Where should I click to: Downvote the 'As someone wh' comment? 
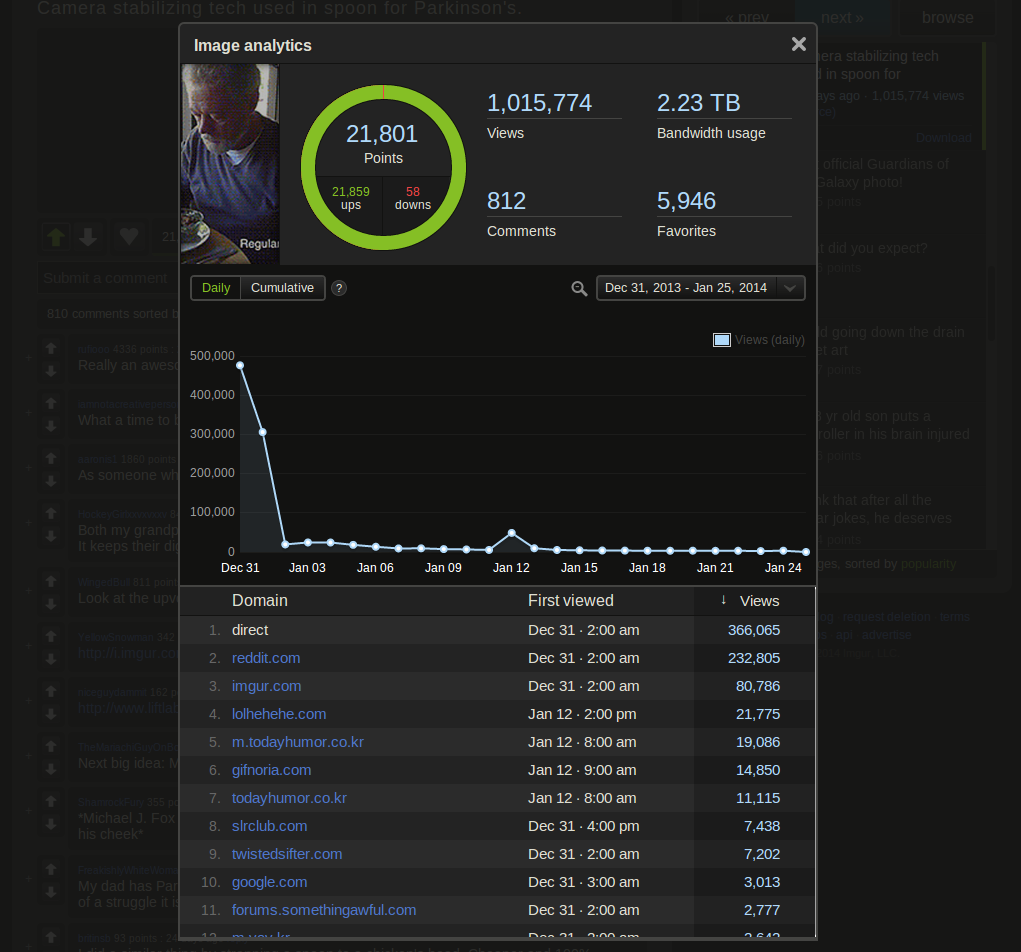coord(51,481)
